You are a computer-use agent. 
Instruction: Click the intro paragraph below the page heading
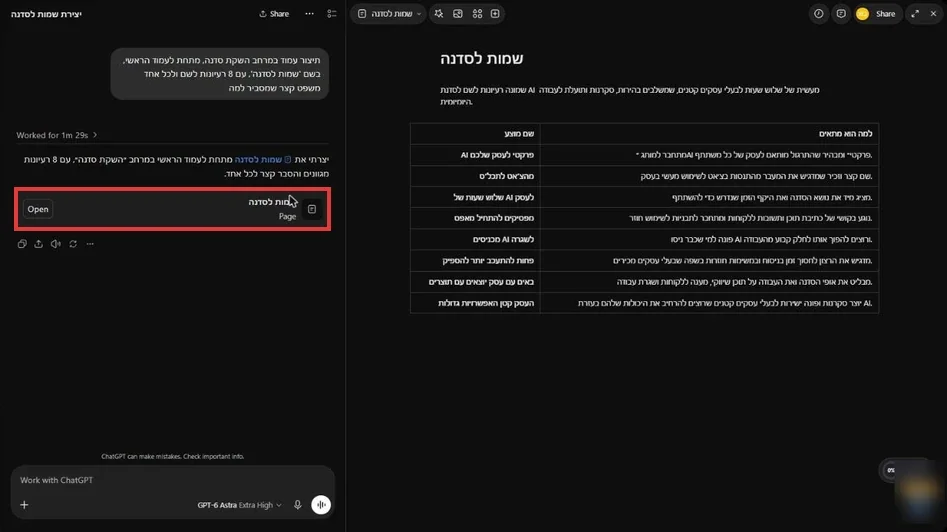click(x=629, y=95)
